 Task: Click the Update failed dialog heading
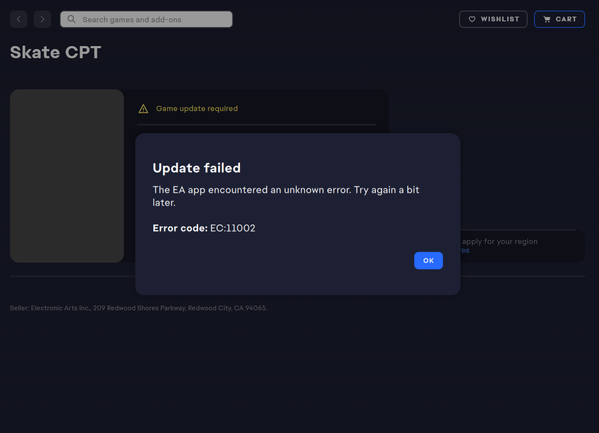coord(196,168)
